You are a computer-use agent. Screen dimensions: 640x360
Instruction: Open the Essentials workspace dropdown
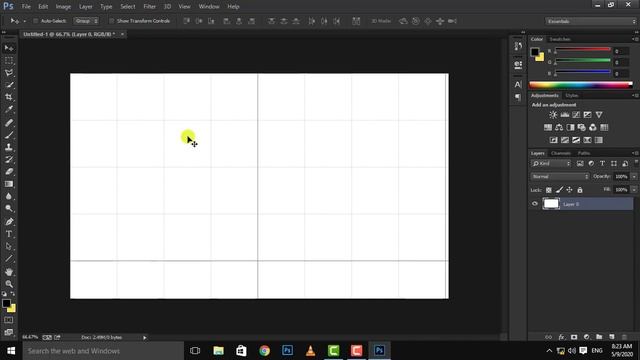tap(591, 21)
